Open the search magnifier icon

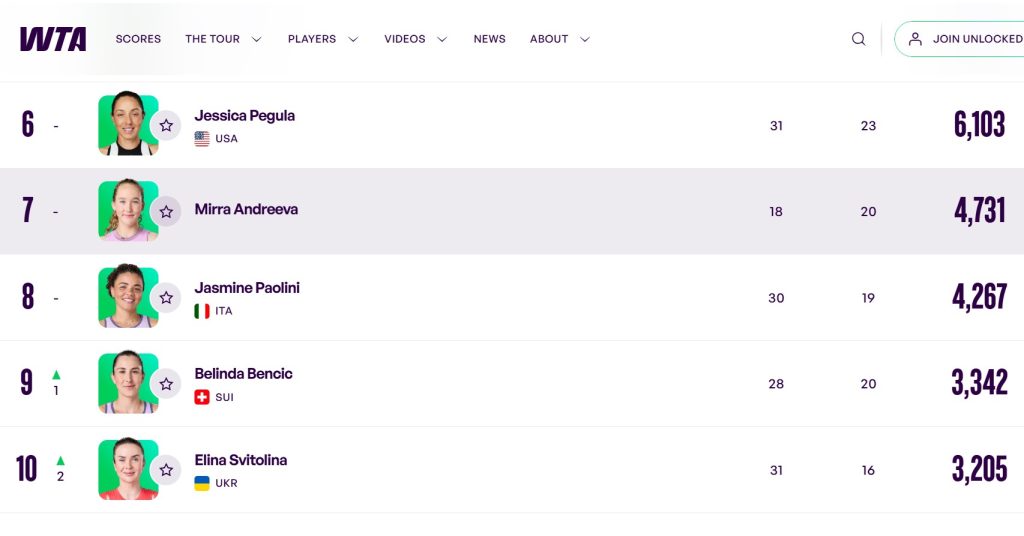click(858, 39)
